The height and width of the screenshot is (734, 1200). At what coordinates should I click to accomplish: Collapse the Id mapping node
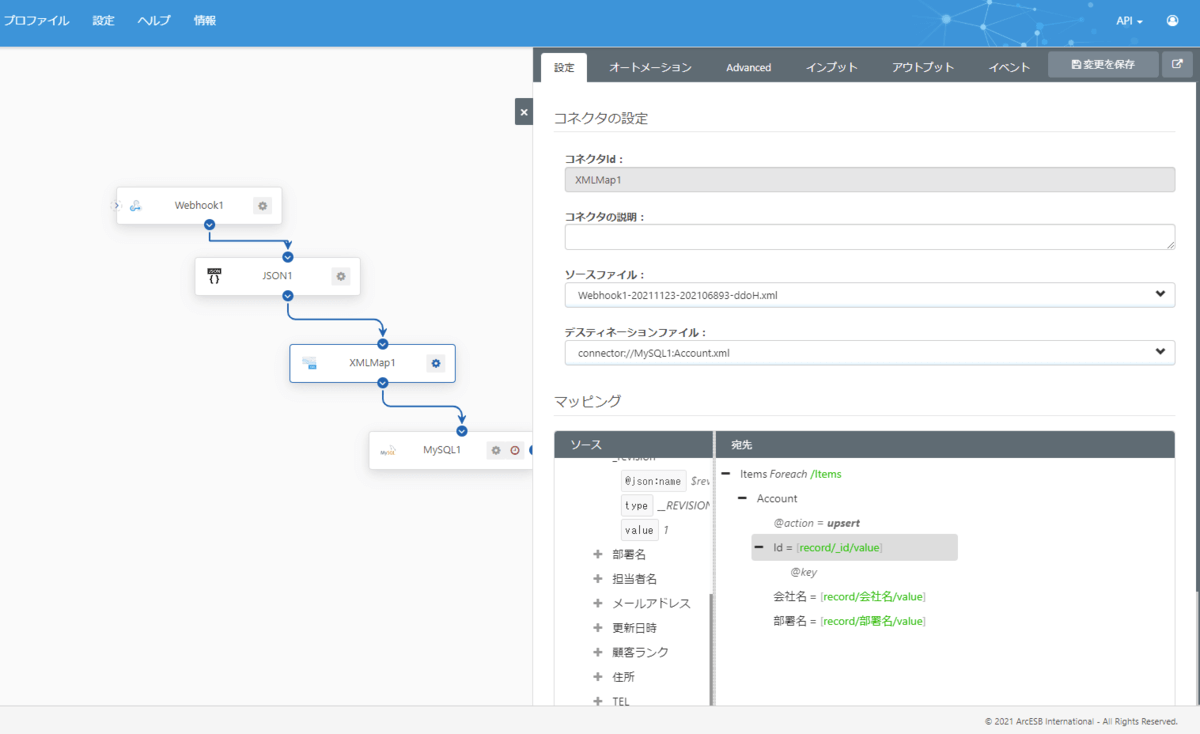point(759,547)
